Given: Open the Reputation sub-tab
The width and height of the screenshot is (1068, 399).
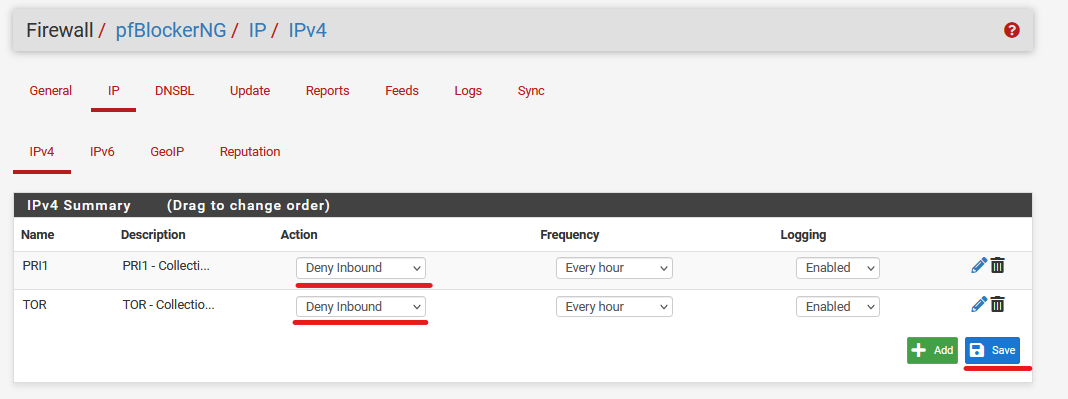Looking at the screenshot, I should (250, 152).
